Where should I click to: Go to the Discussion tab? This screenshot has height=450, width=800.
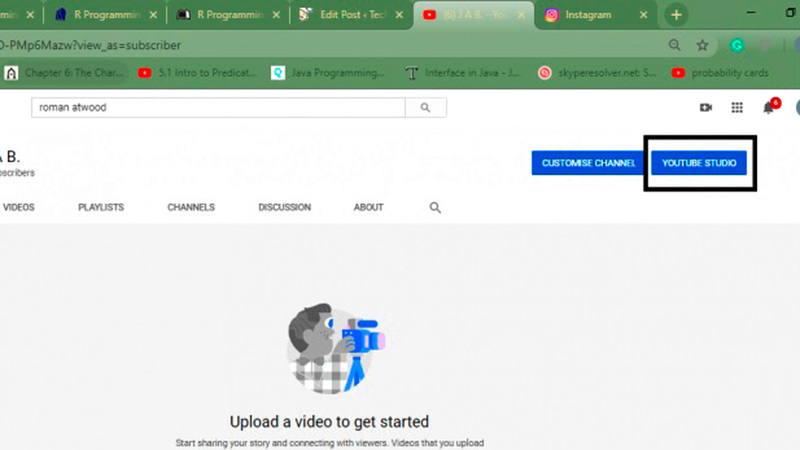pos(284,208)
